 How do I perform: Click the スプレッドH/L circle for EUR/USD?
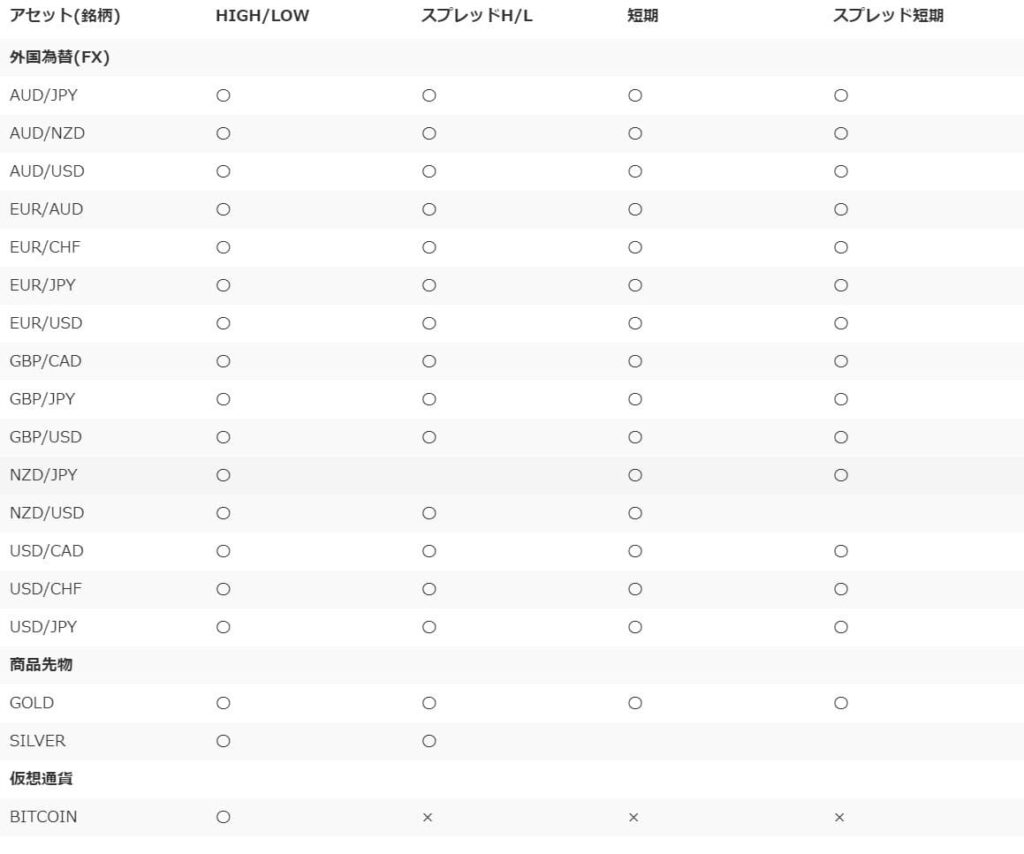click(x=429, y=323)
